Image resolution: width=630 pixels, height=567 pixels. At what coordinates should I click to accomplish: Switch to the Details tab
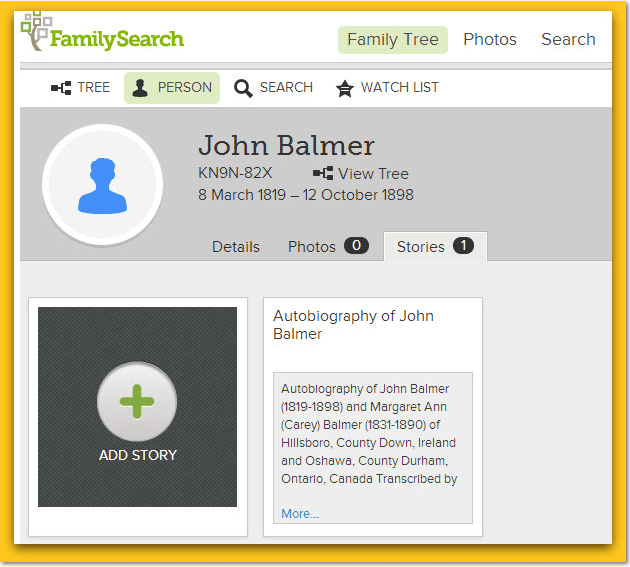click(236, 247)
